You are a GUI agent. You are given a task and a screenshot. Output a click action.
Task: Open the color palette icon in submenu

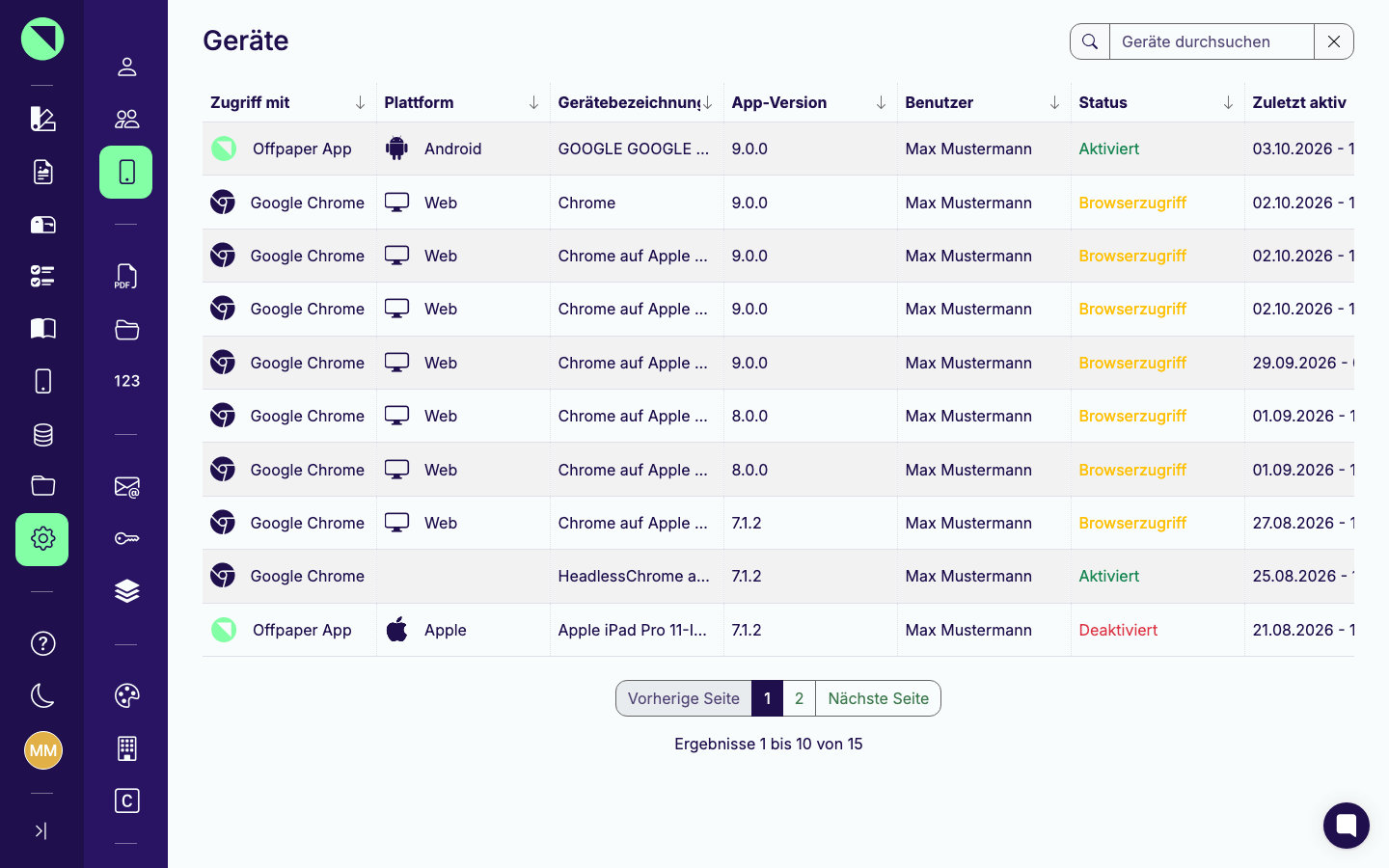pos(126,695)
